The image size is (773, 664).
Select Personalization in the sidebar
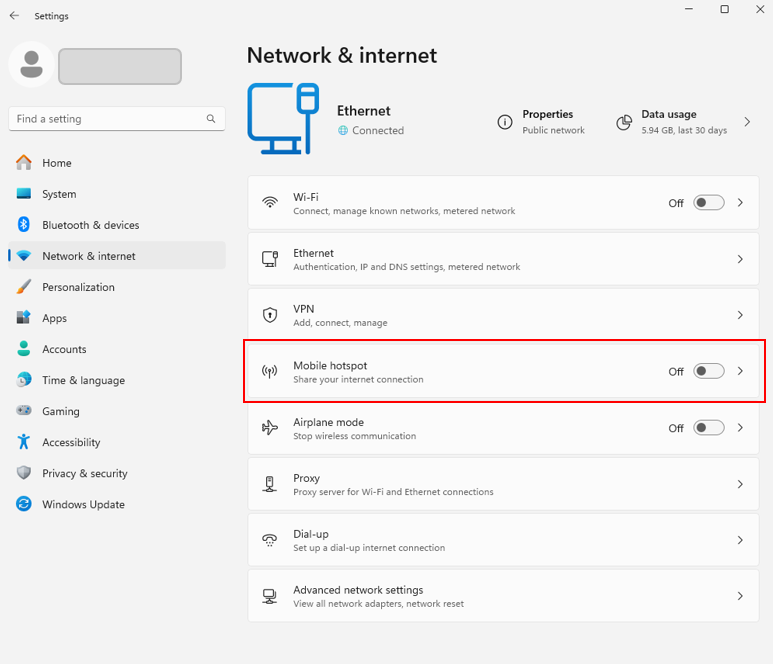click(78, 287)
